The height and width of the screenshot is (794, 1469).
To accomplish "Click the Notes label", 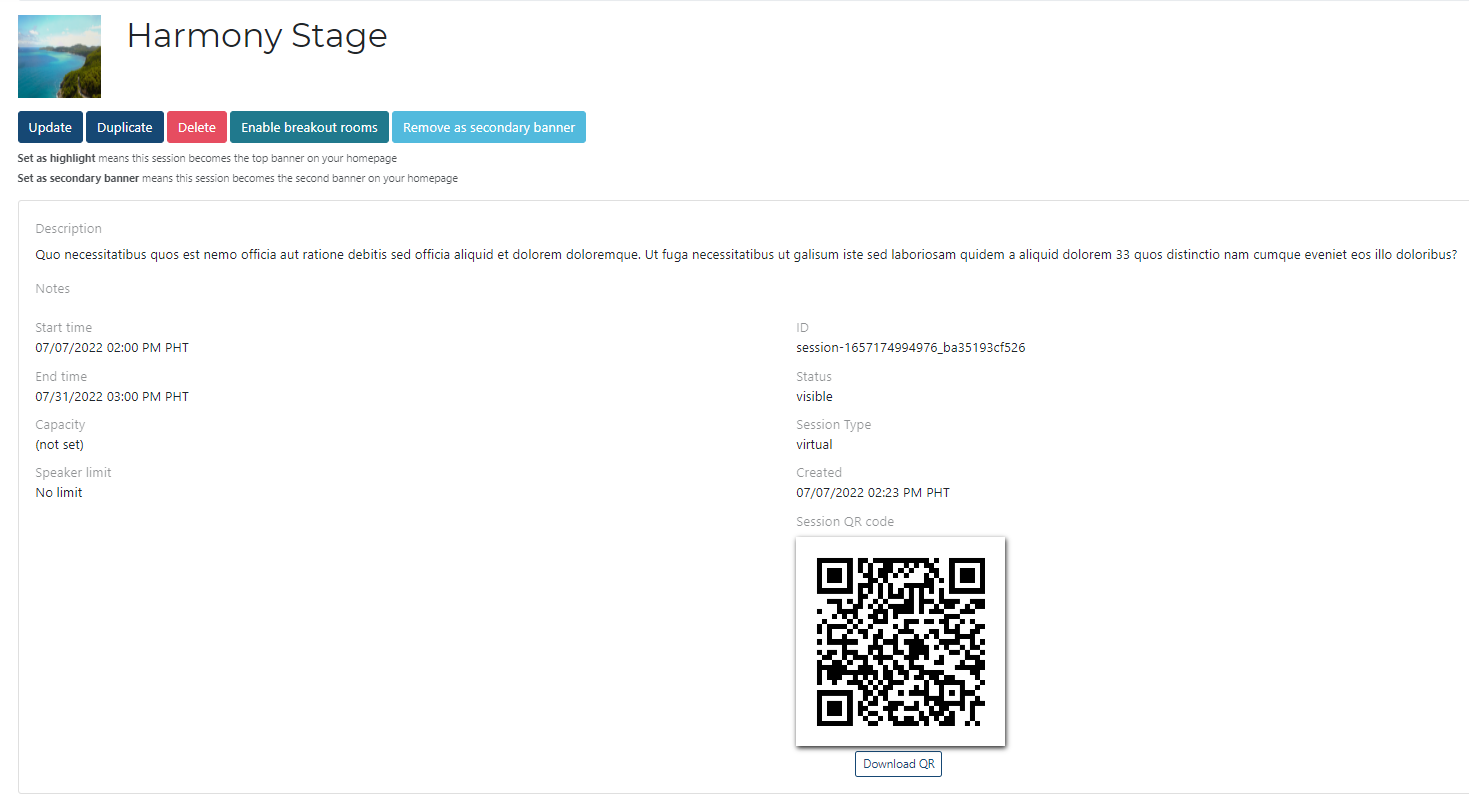I will click(x=53, y=289).
